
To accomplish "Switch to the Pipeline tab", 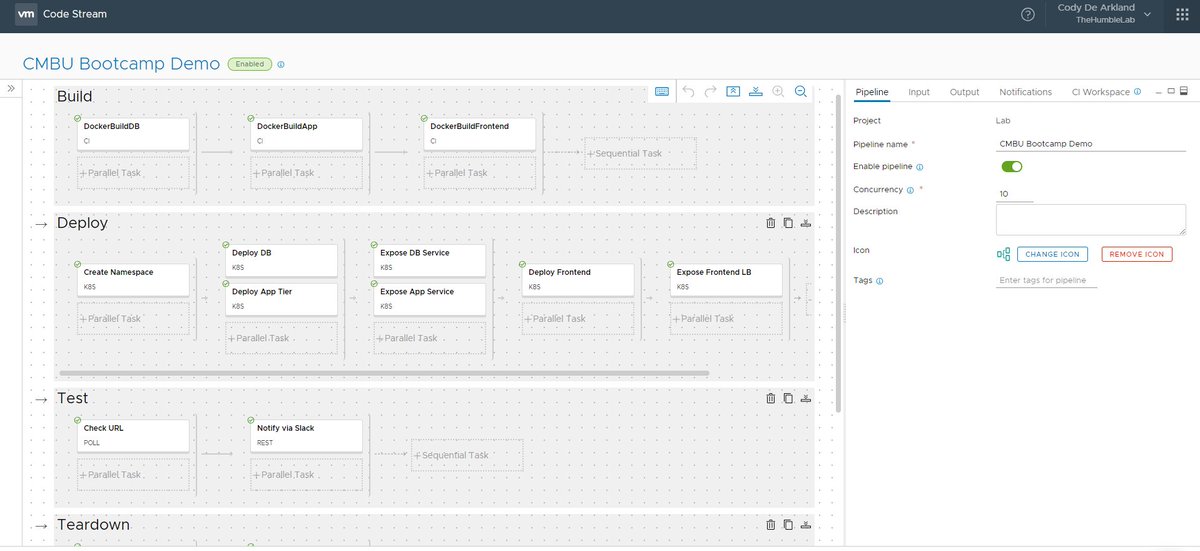I will 871,92.
